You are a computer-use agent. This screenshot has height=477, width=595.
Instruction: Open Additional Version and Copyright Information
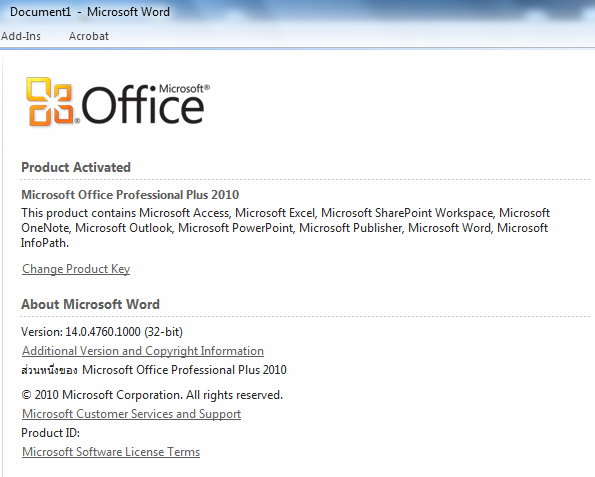[x=143, y=351]
